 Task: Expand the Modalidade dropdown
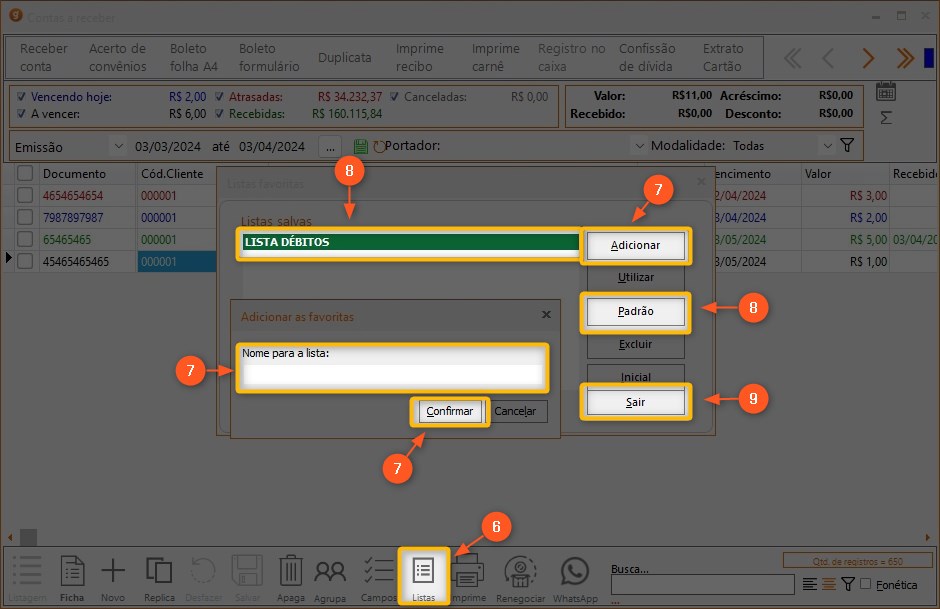(x=826, y=146)
